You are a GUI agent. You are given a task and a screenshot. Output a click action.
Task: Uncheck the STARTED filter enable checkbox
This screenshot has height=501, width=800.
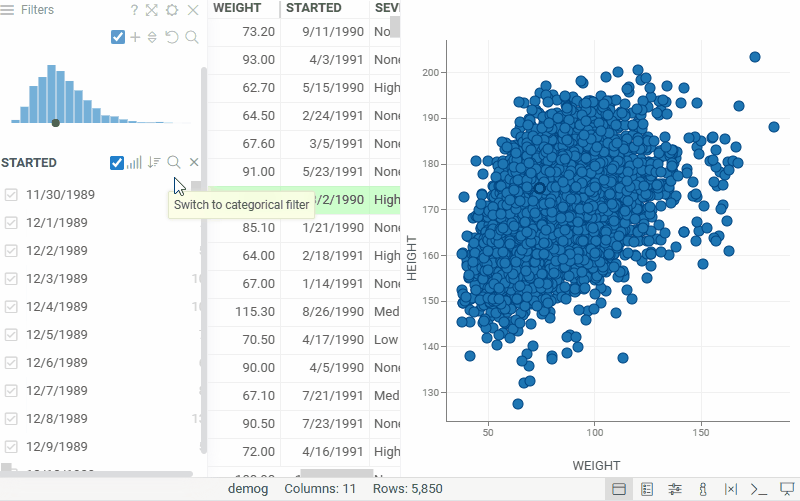pos(117,162)
